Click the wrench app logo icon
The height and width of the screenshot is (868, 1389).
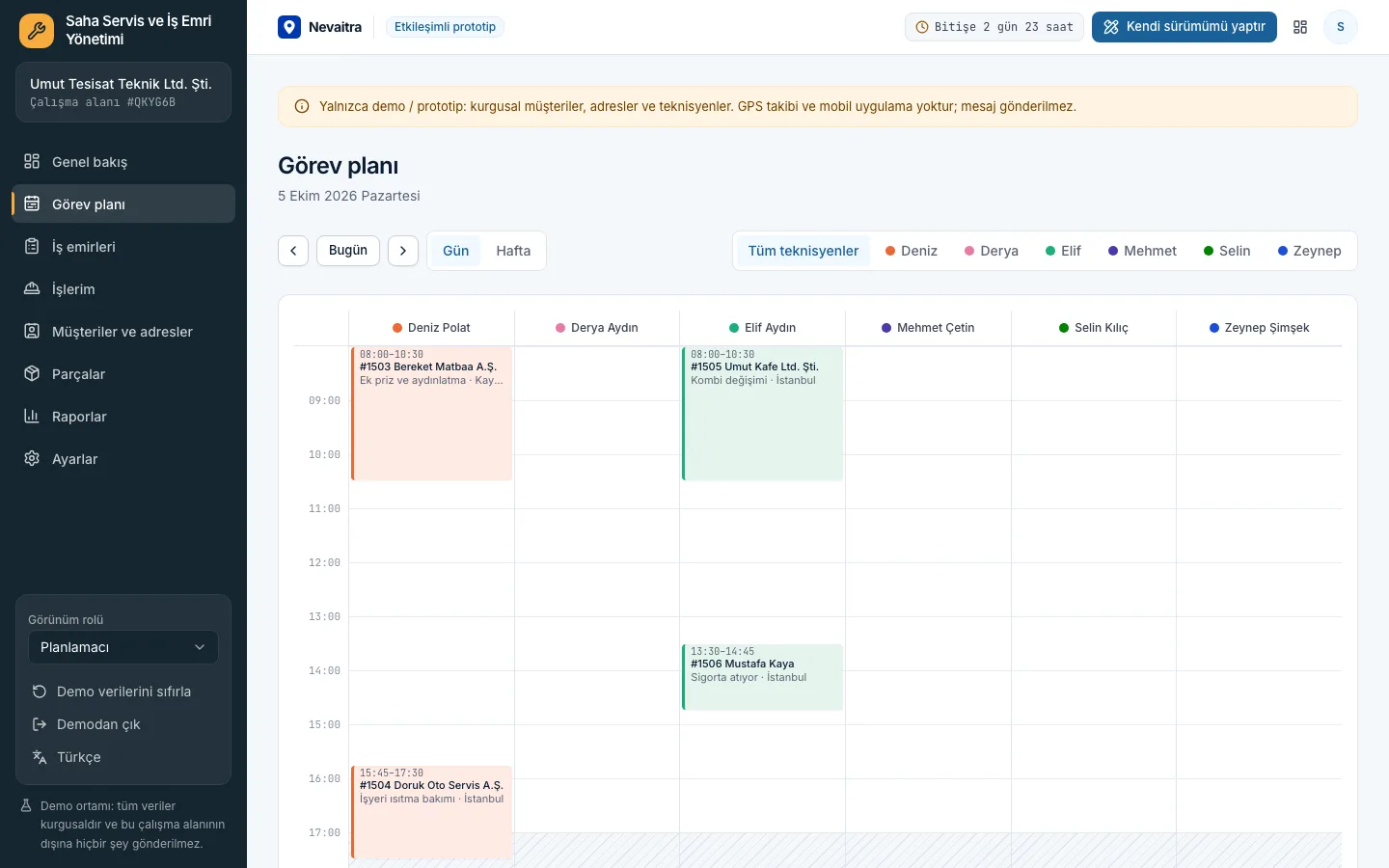point(37,31)
